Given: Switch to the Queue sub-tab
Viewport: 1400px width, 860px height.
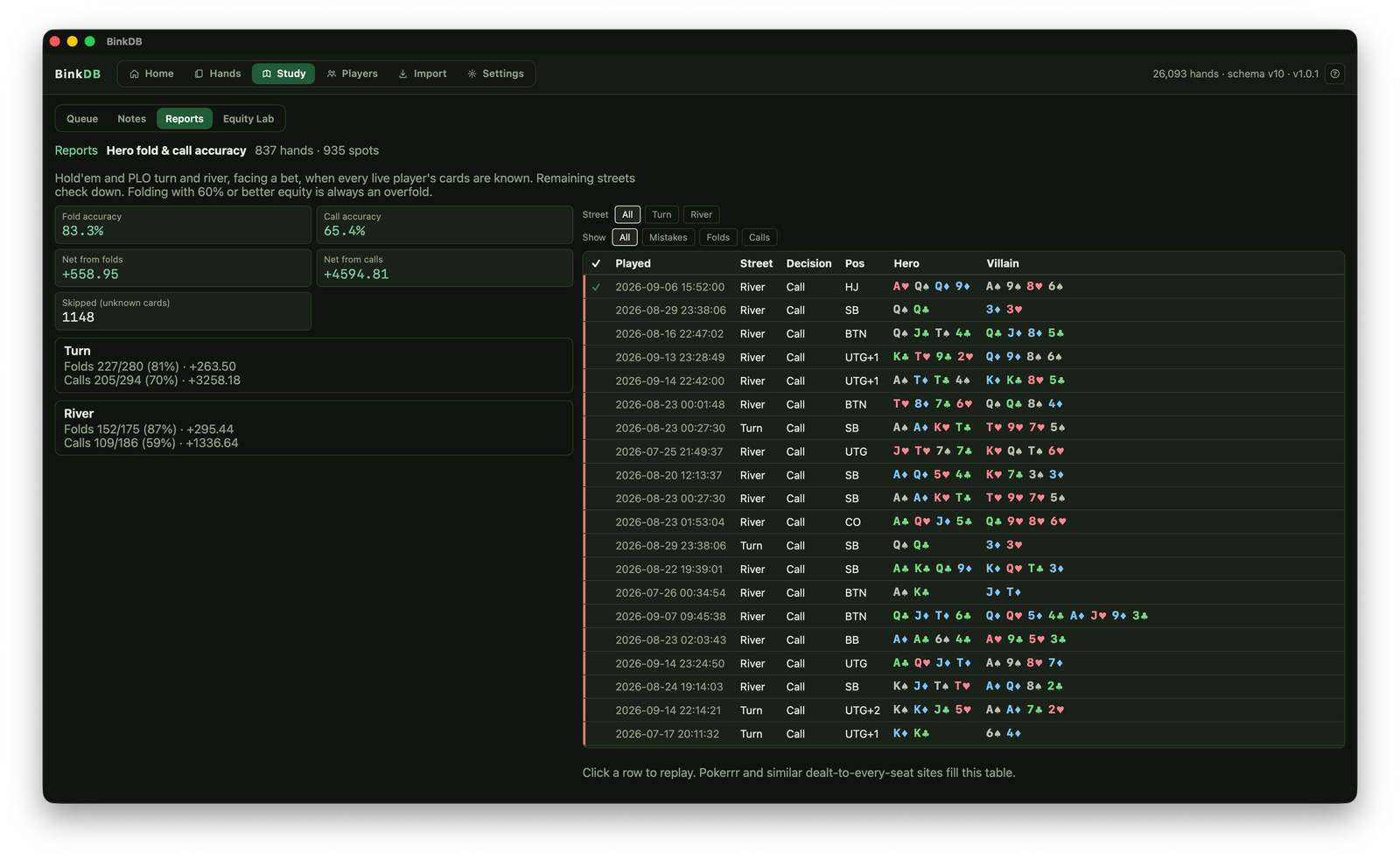Looking at the screenshot, I should tap(82, 118).
